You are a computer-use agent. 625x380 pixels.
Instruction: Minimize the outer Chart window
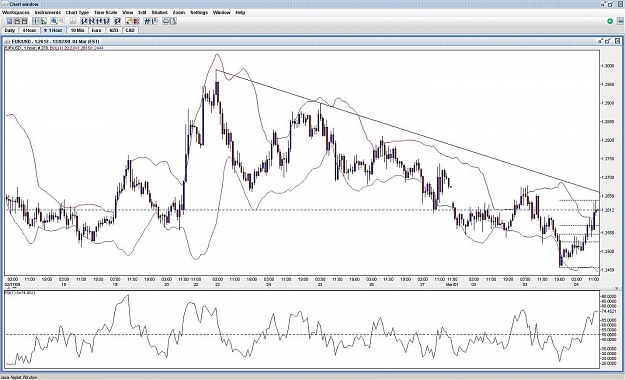click(603, 4)
